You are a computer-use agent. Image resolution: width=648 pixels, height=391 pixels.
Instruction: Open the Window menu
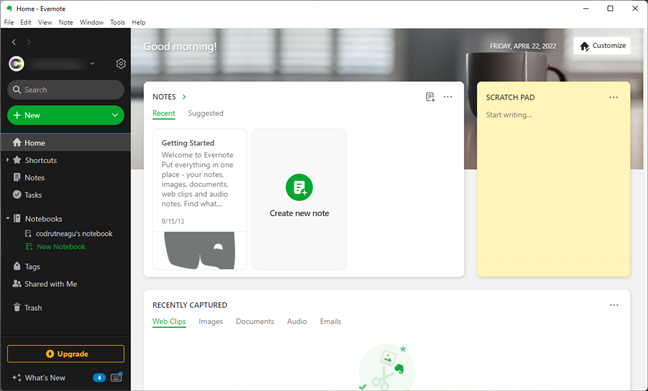92,22
